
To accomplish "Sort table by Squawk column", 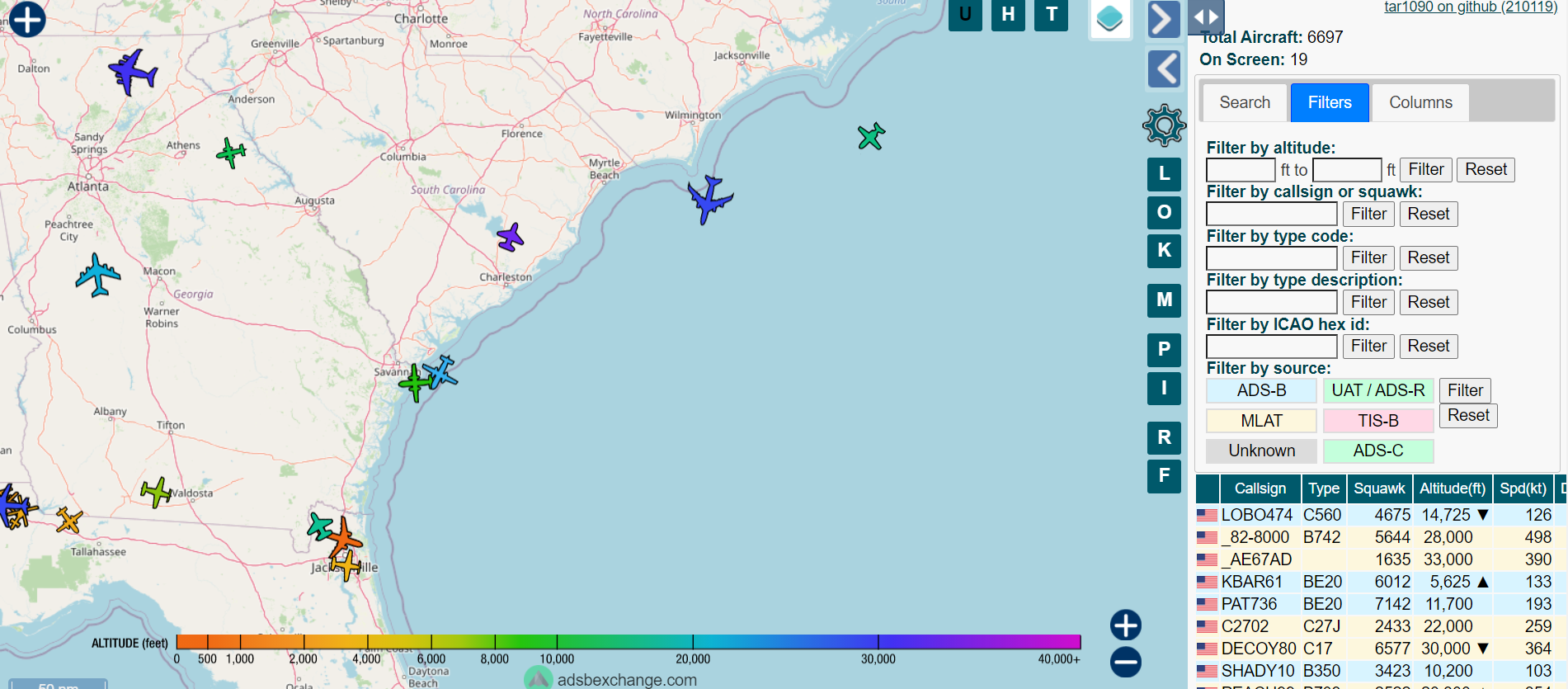I will [1379, 488].
